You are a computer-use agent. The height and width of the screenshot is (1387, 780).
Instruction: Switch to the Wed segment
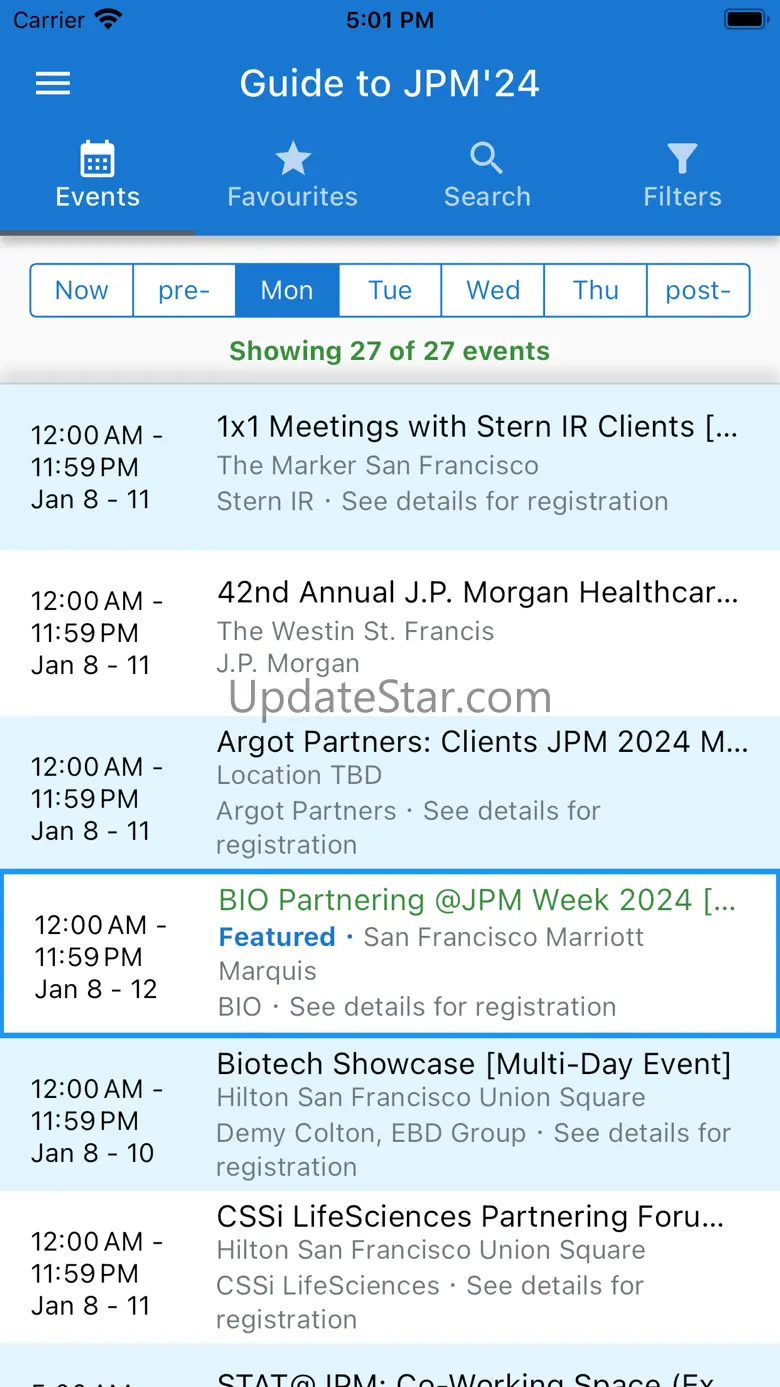tap(493, 291)
